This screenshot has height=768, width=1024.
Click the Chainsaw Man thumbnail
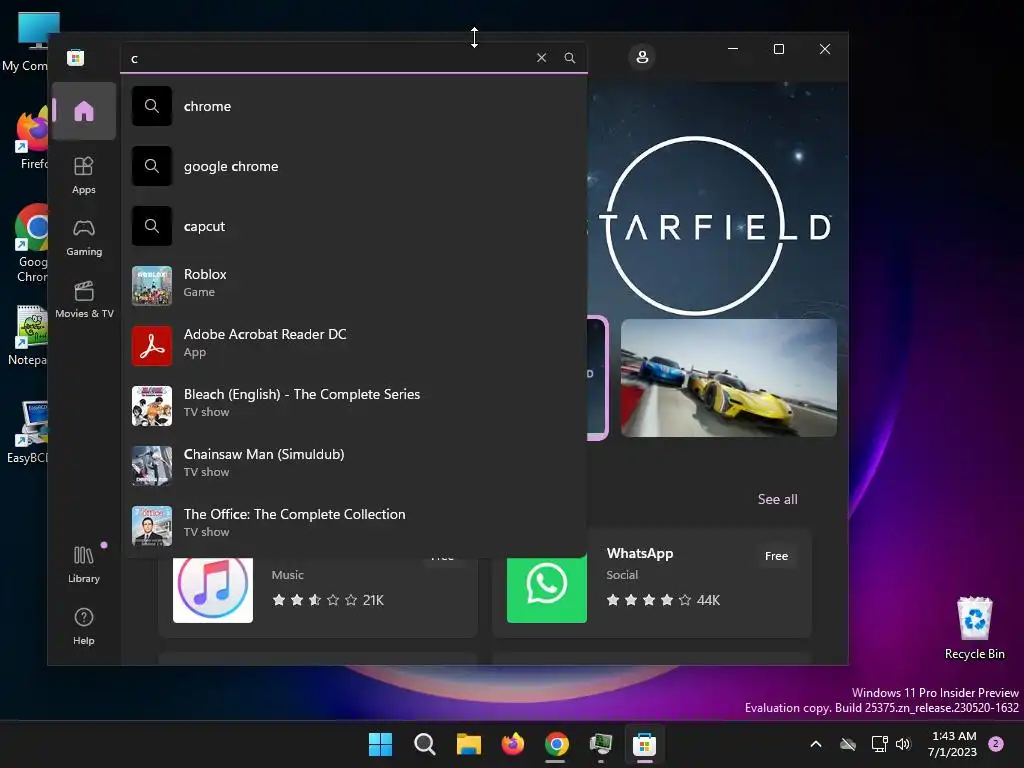(152, 466)
